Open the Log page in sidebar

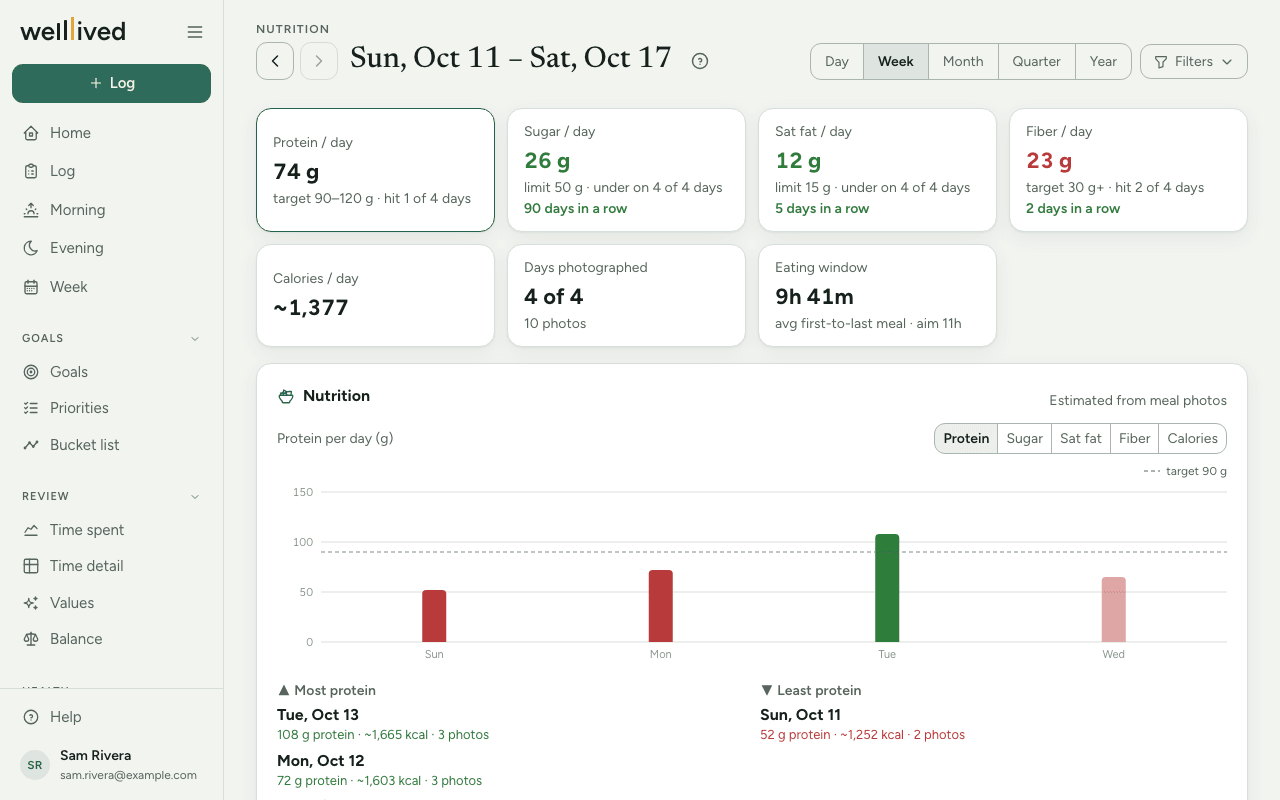coord(111,171)
